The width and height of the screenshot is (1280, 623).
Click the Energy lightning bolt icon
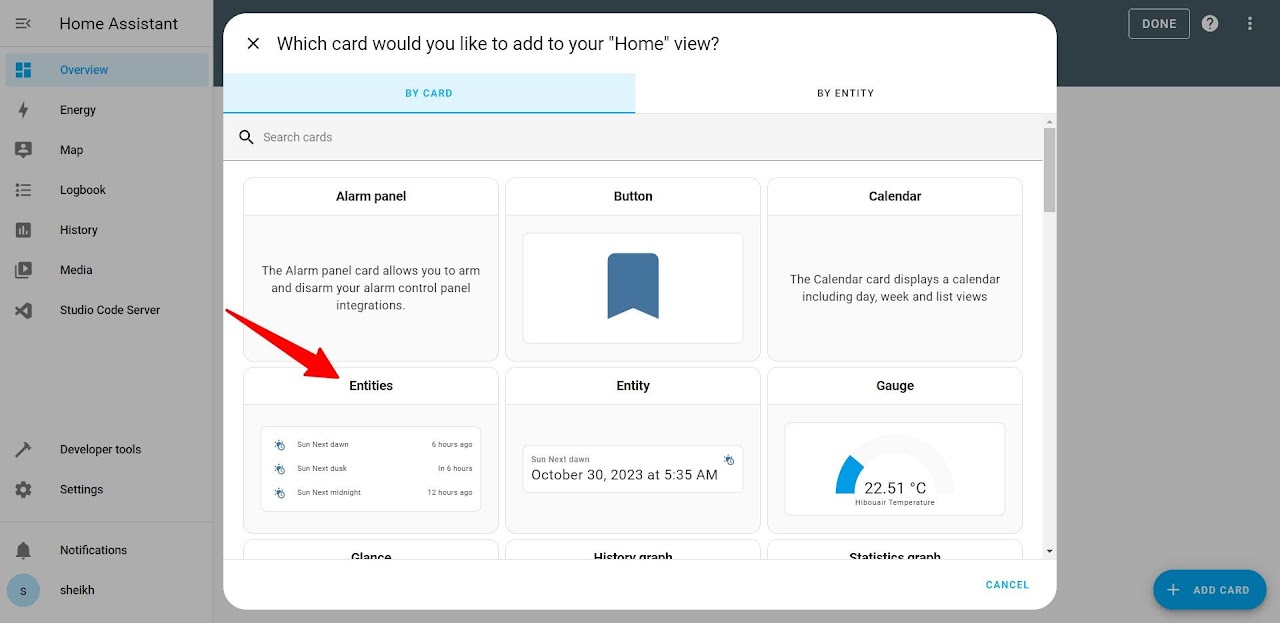[x=23, y=110]
